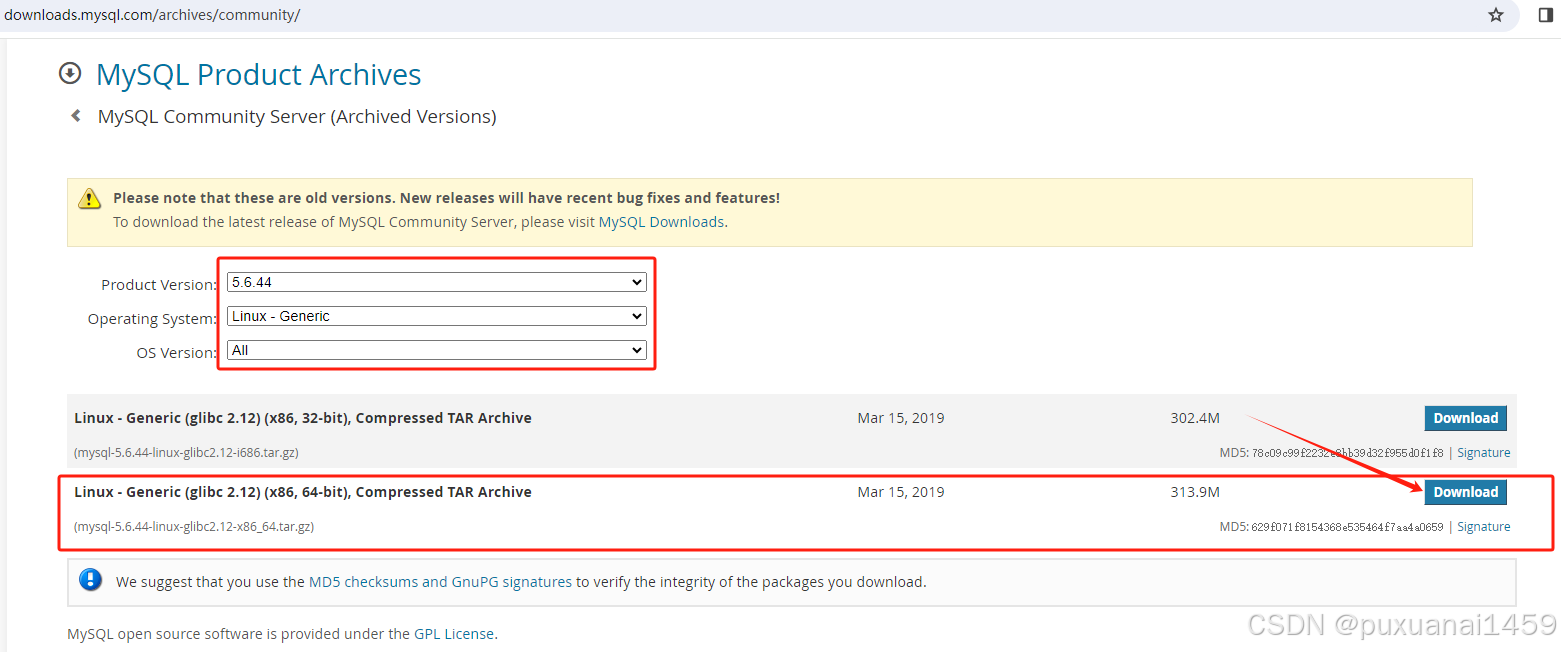Screen dimensions: 1561x652
Task: Click the Operating System label
Action: pos(152,319)
